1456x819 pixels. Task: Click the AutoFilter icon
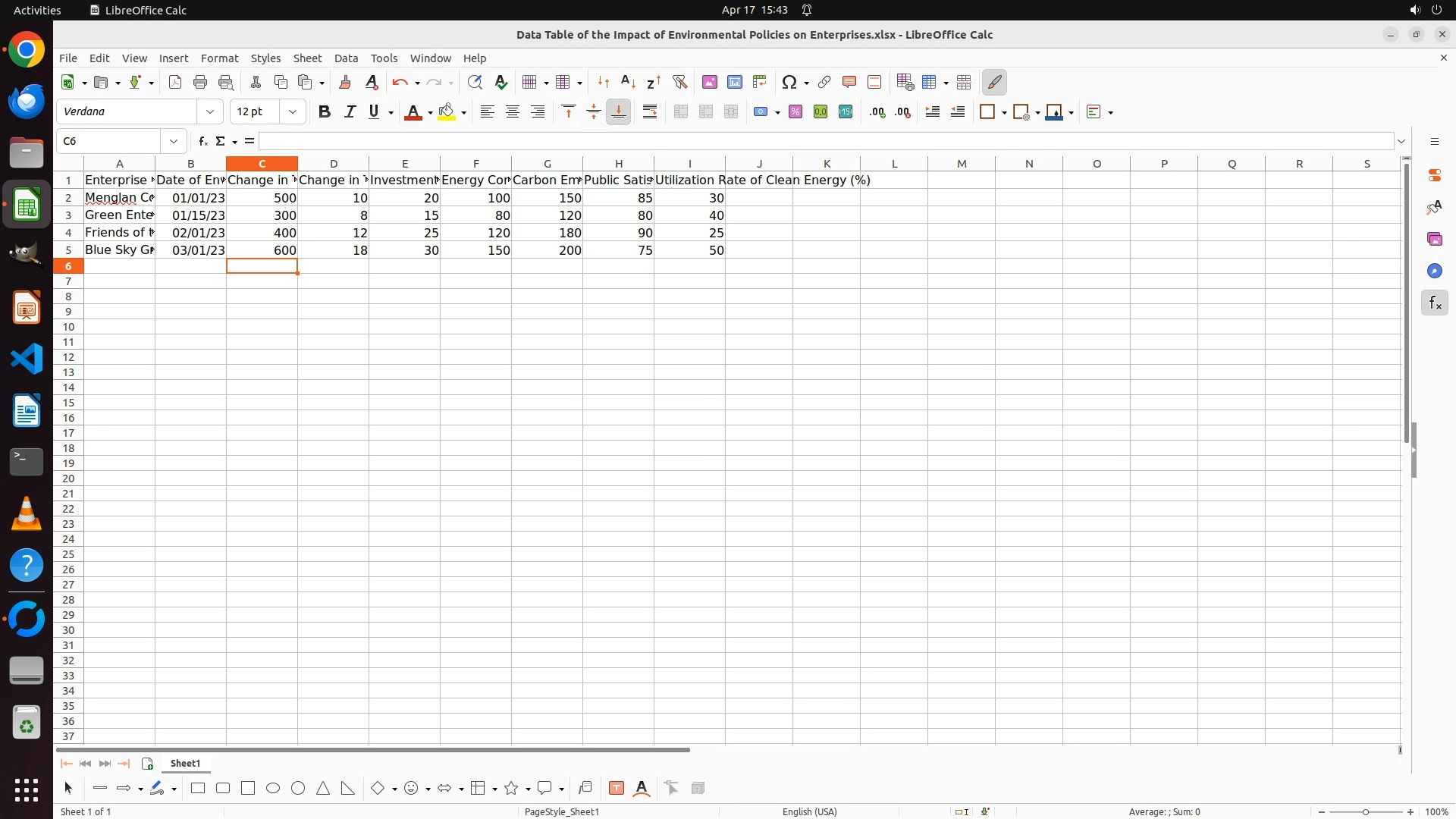[x=679, y=82]
